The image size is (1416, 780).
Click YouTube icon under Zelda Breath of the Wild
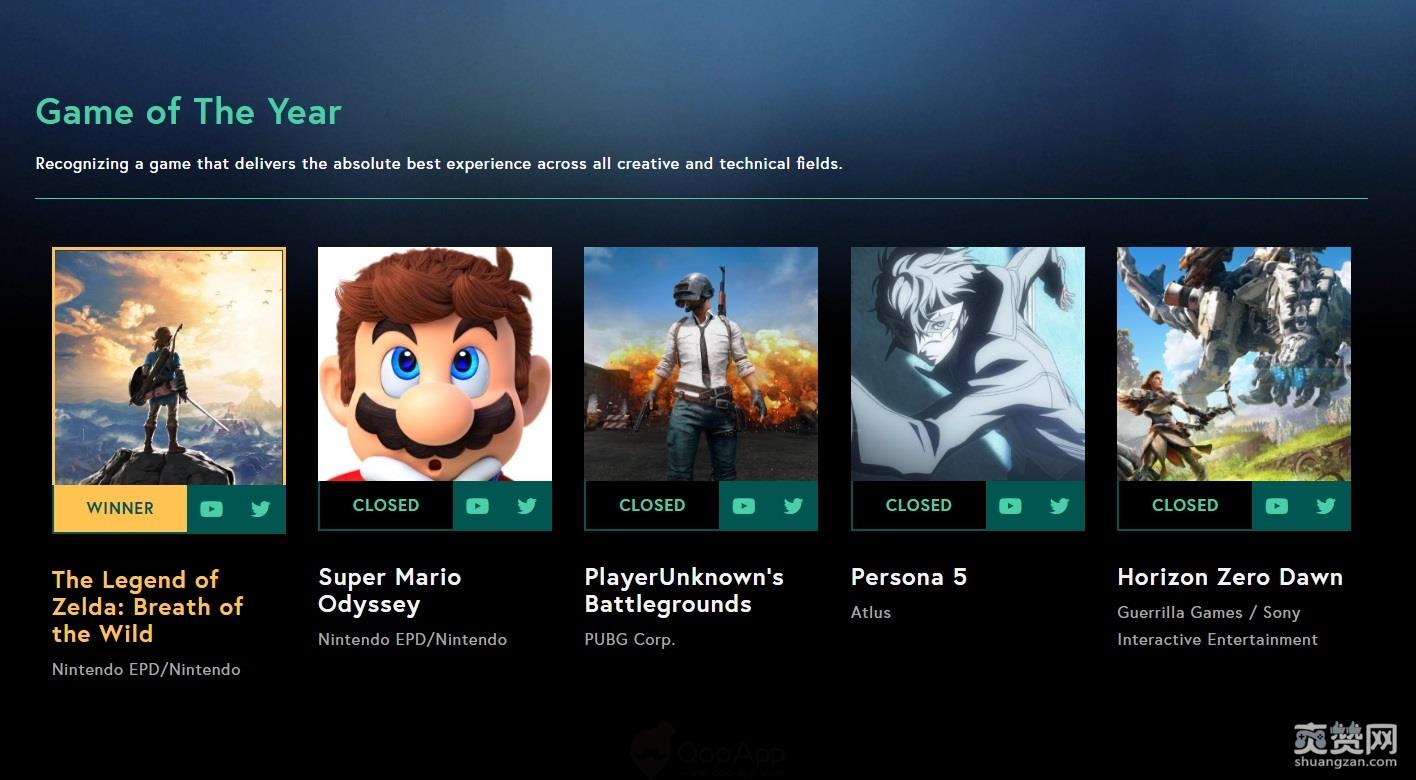pos(211,509)
